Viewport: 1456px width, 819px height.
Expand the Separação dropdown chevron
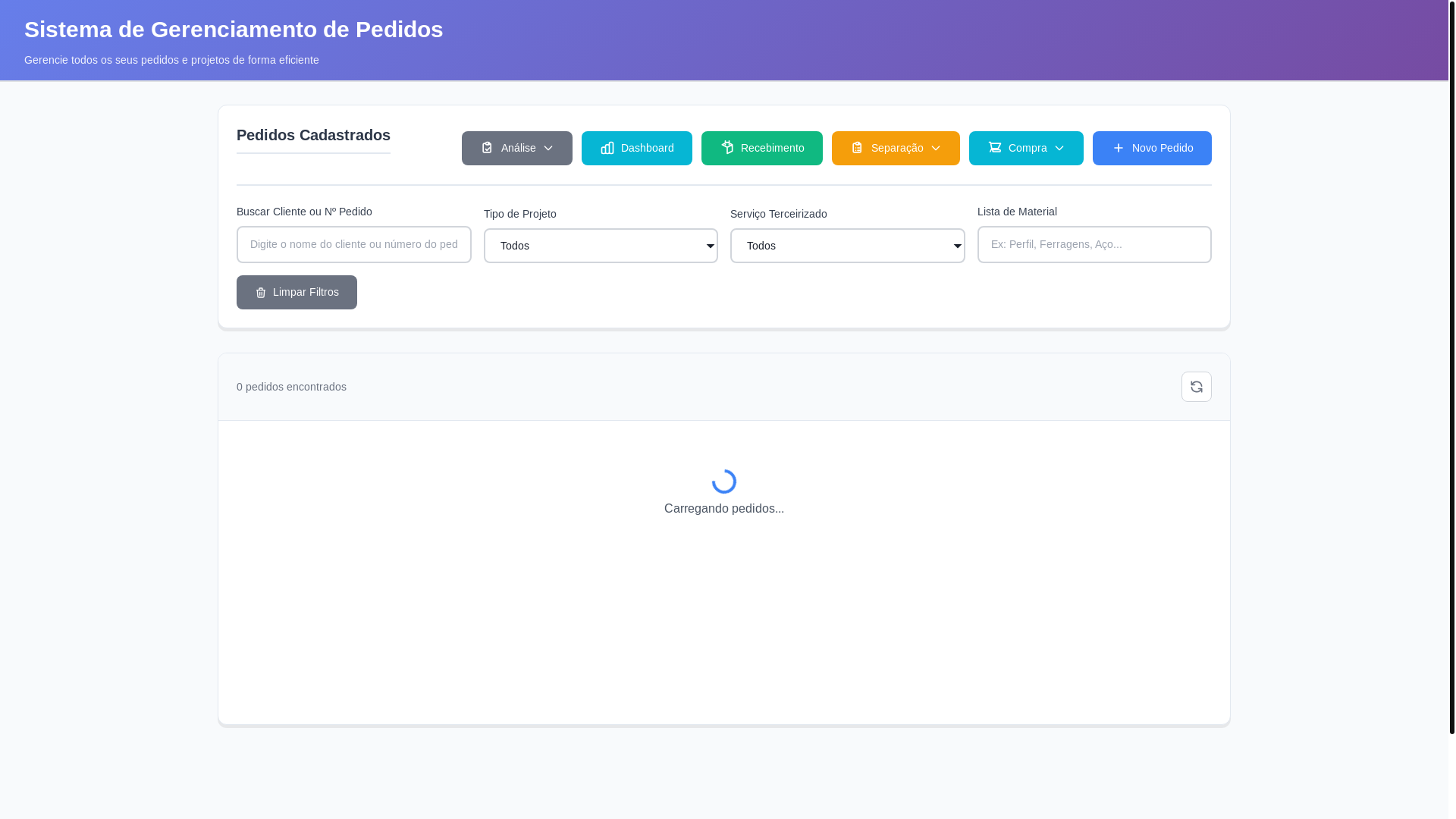[936, 149]
